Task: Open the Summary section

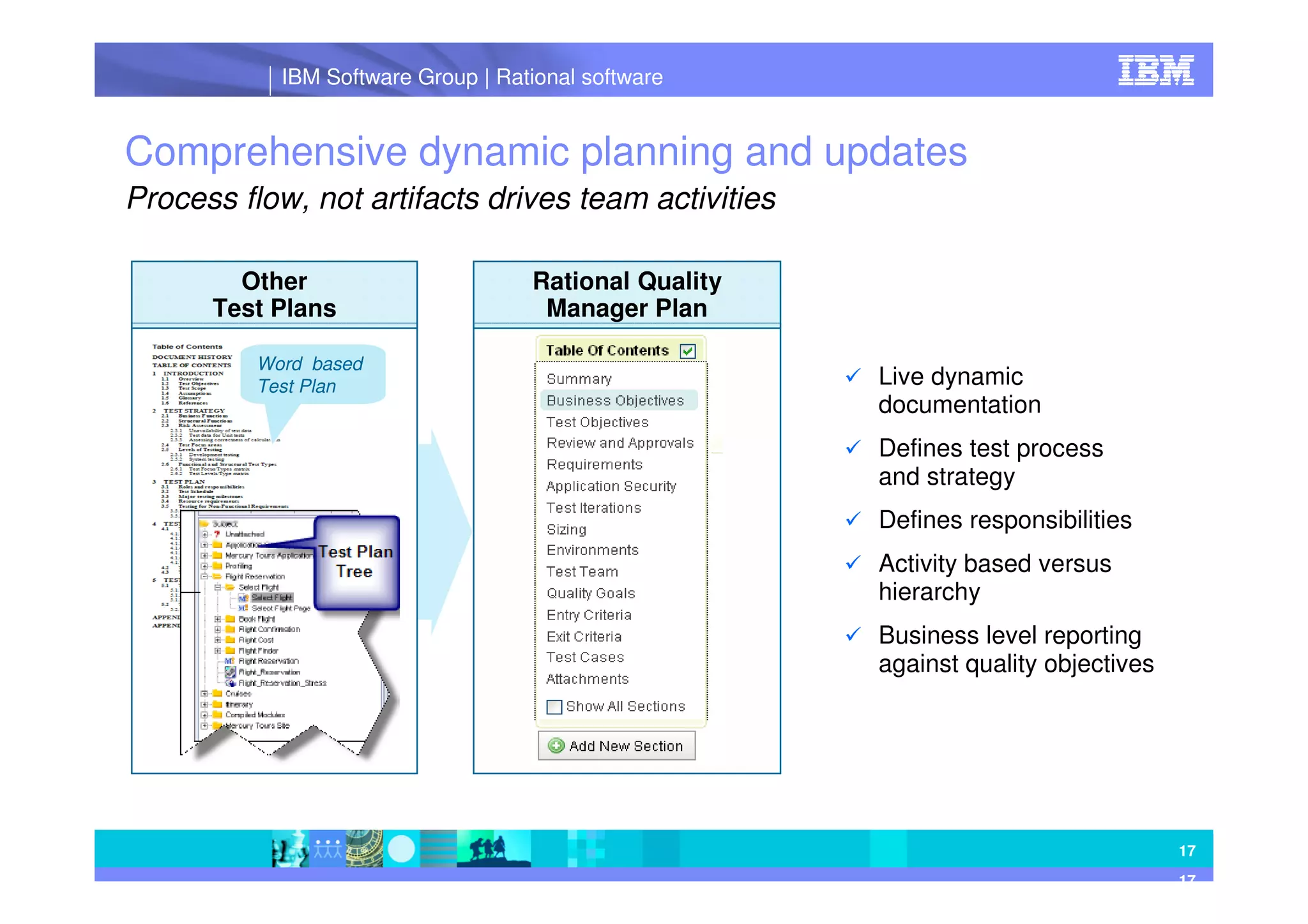Action: coord(579,379)
